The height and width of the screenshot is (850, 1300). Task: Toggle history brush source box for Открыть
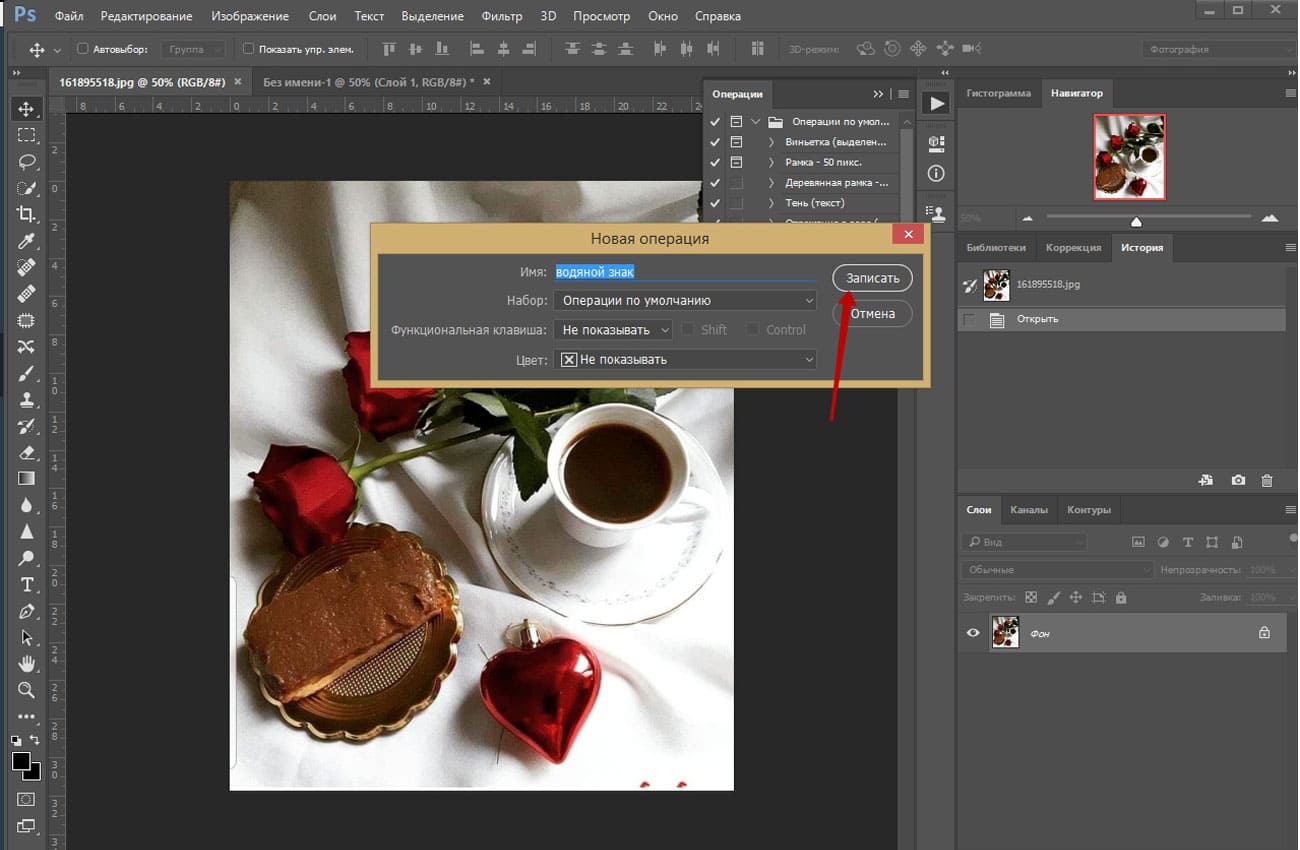(968, 319)
